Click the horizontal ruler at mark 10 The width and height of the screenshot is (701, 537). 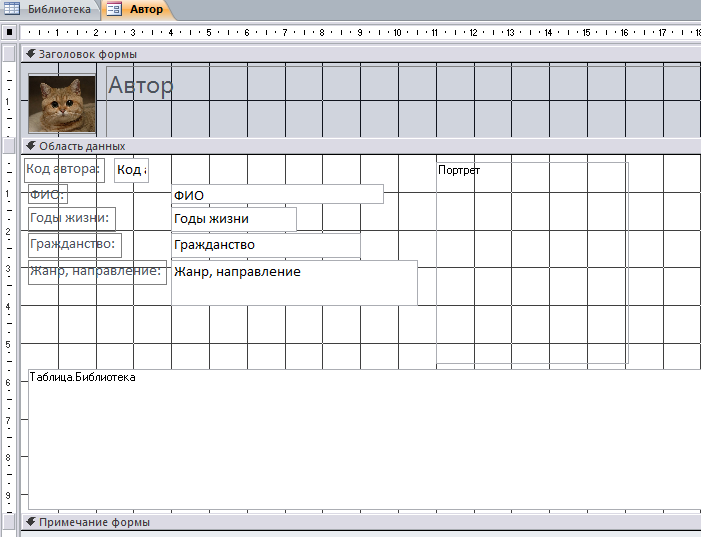397,32
